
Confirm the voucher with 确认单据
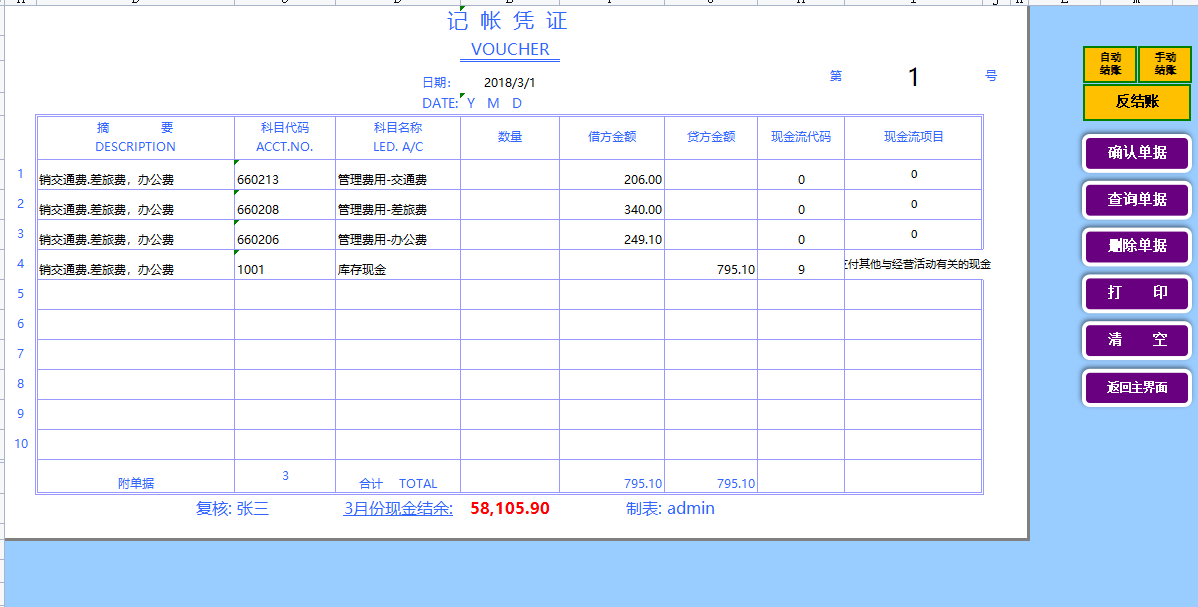coord(1137,153)
